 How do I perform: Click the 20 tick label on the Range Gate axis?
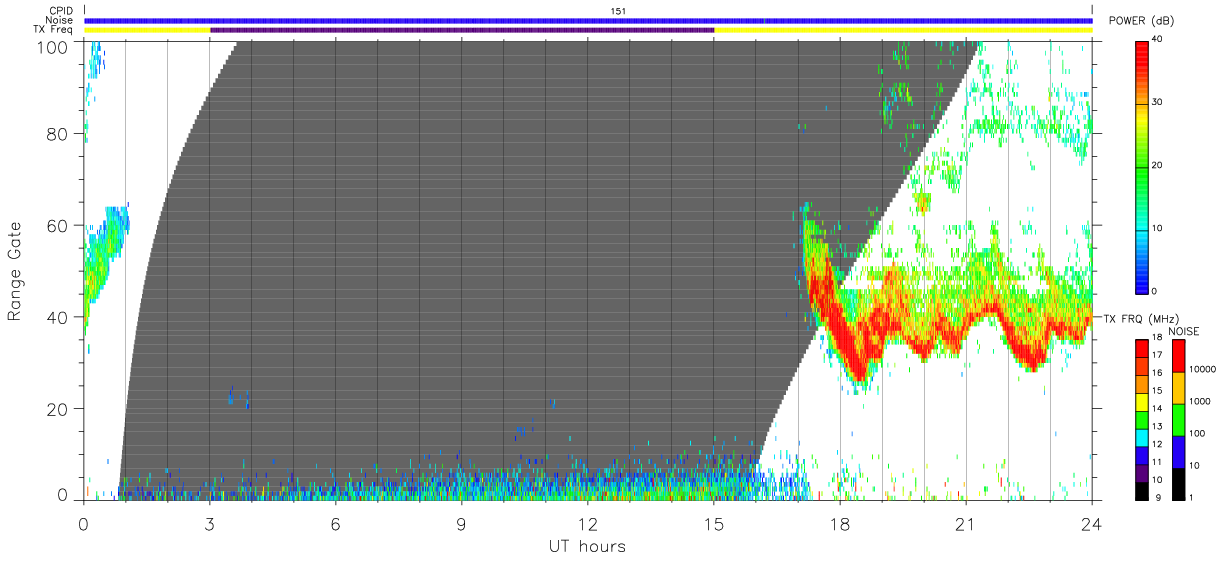(57, 408)
